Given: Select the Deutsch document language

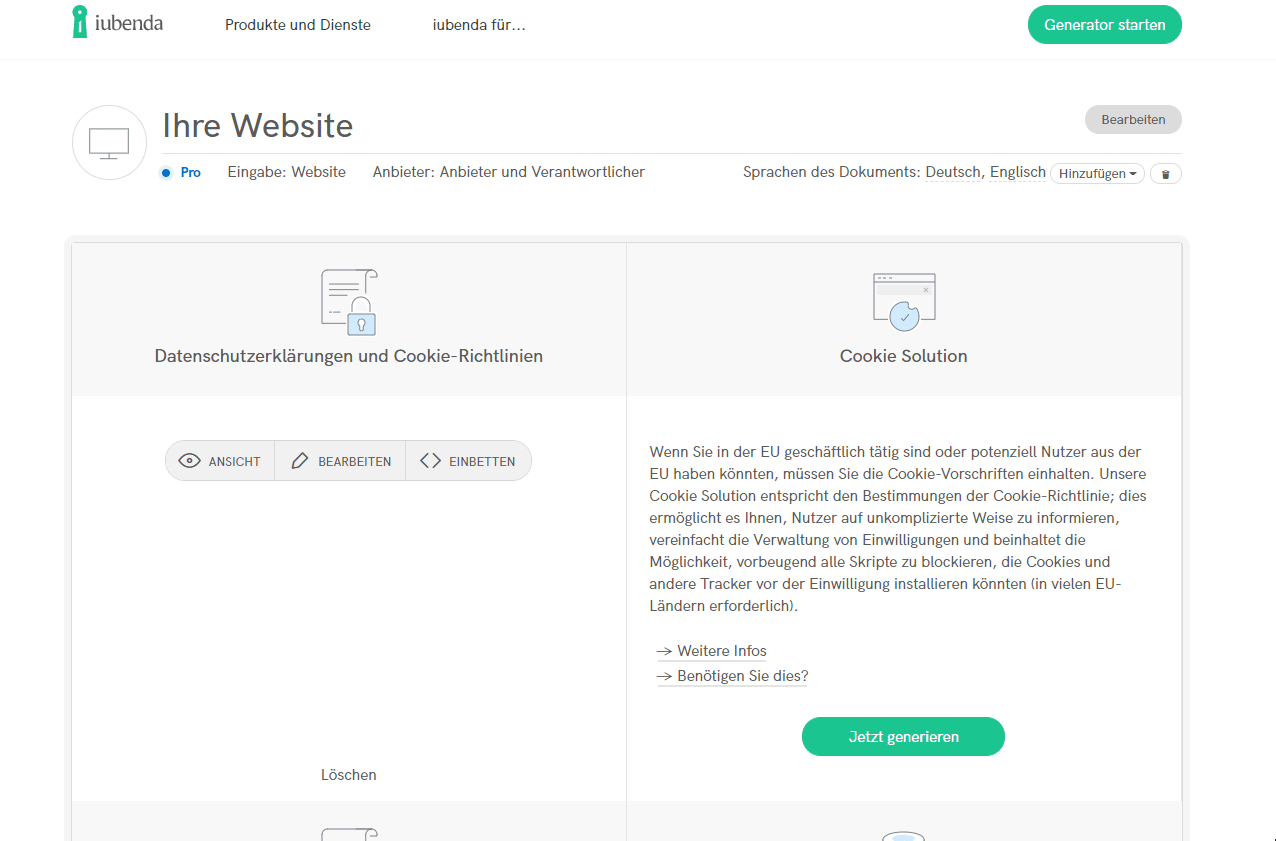Looking at the screenshot, I should [x=951, y=171].
